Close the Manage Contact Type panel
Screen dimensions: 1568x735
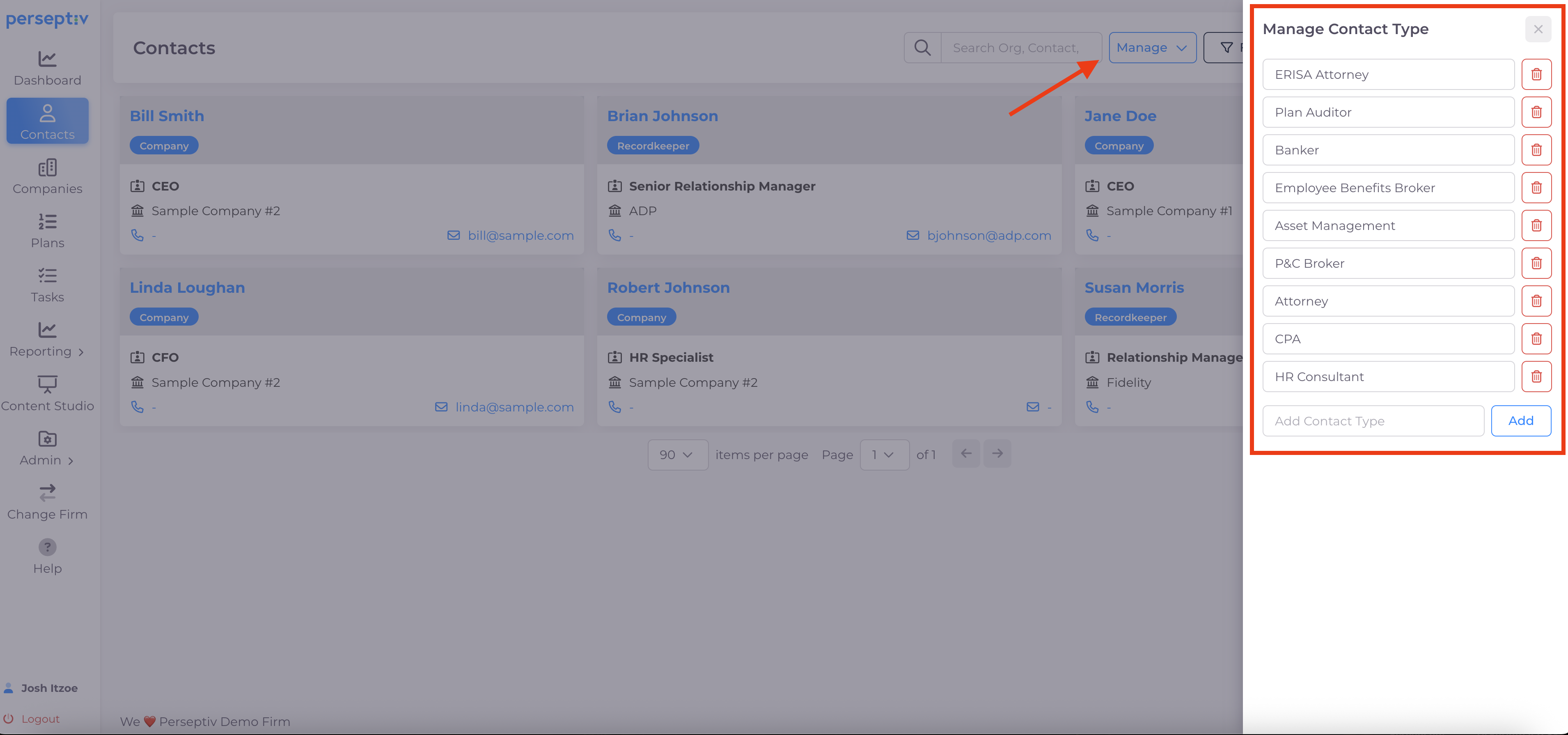(1538, 29)
